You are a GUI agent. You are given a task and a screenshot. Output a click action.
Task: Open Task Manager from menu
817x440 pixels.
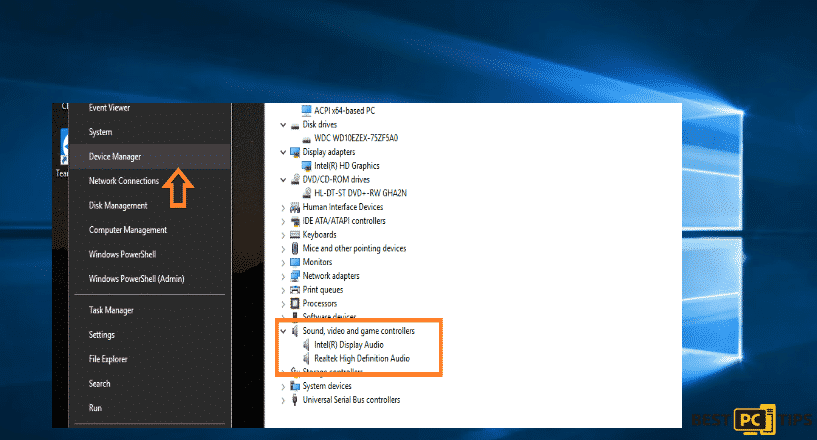click(150, 310)
